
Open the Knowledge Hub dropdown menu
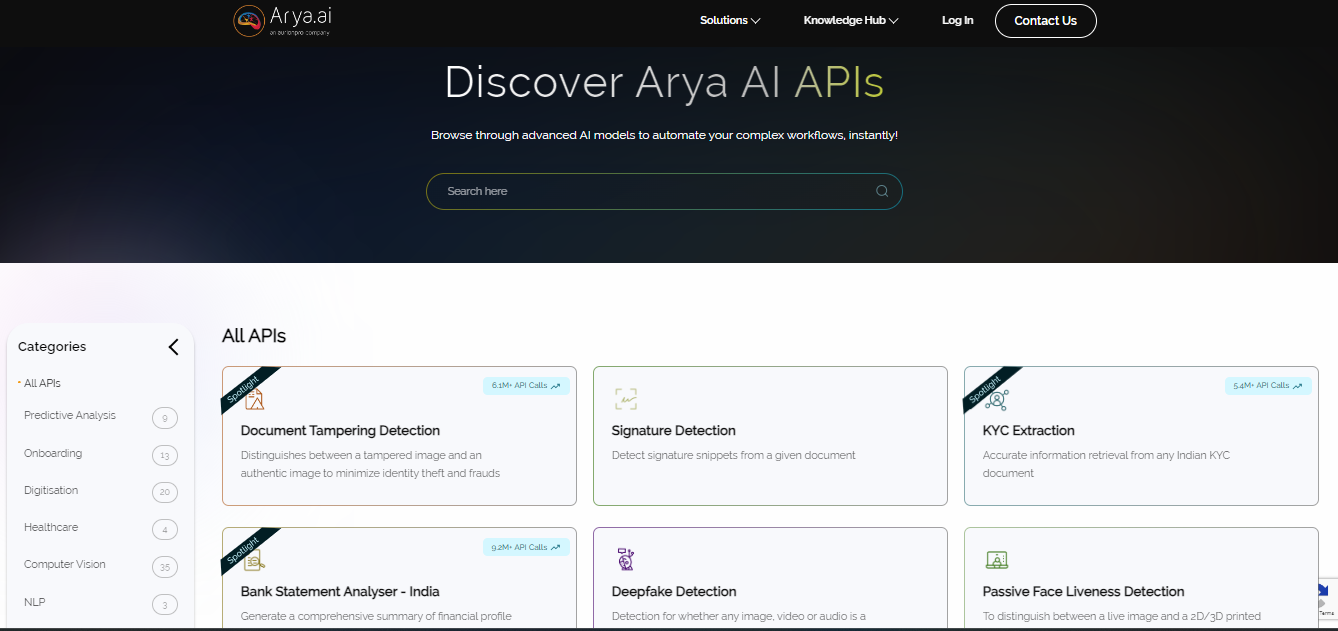[851, 20]
